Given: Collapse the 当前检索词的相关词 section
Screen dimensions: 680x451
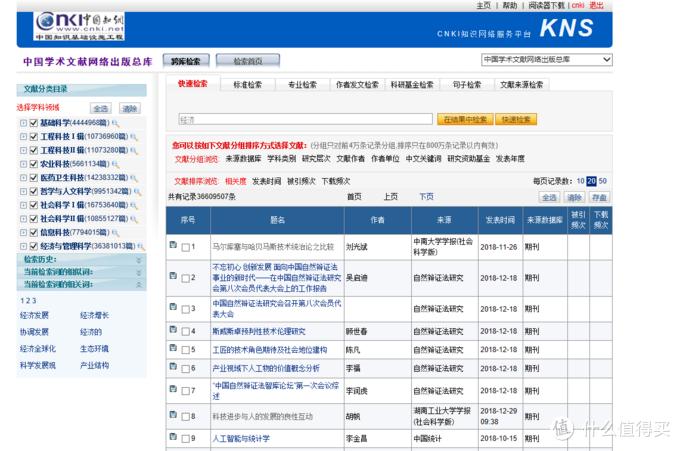Looking at the screenshot, I should point(139,284).
